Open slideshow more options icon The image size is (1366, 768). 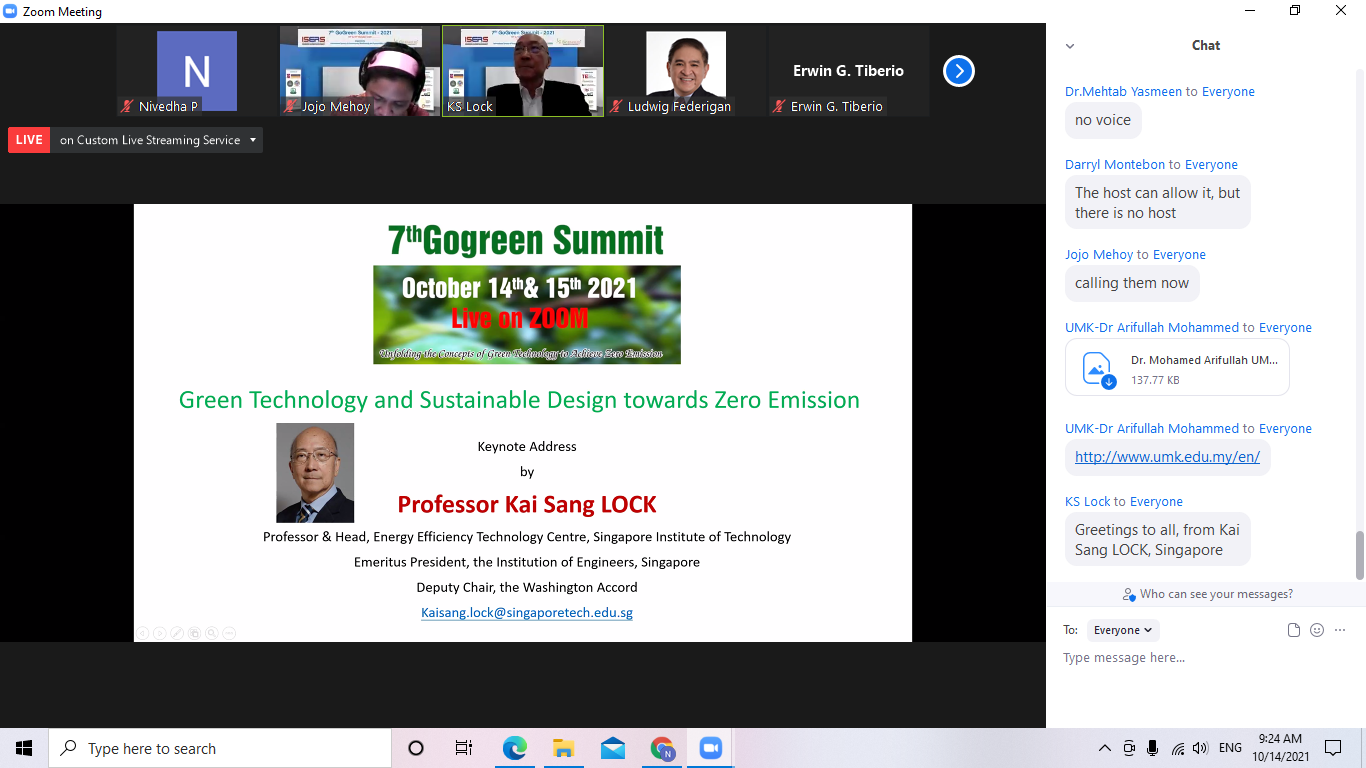point(229,632)
